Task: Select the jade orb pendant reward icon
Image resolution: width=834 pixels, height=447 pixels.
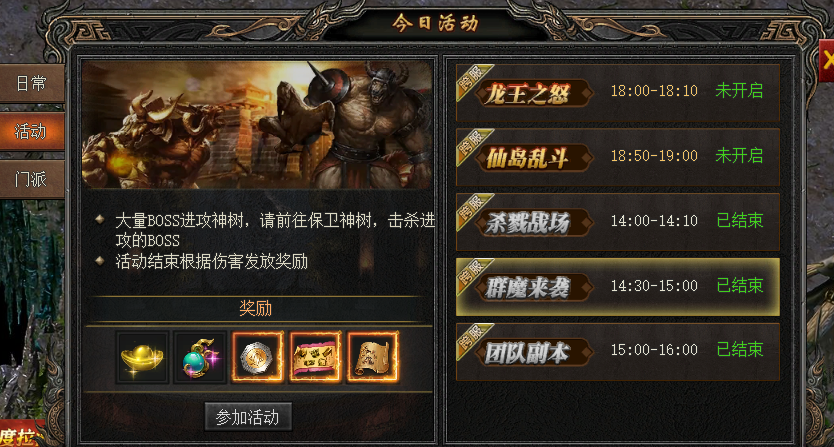Action: tap(200, 357)
